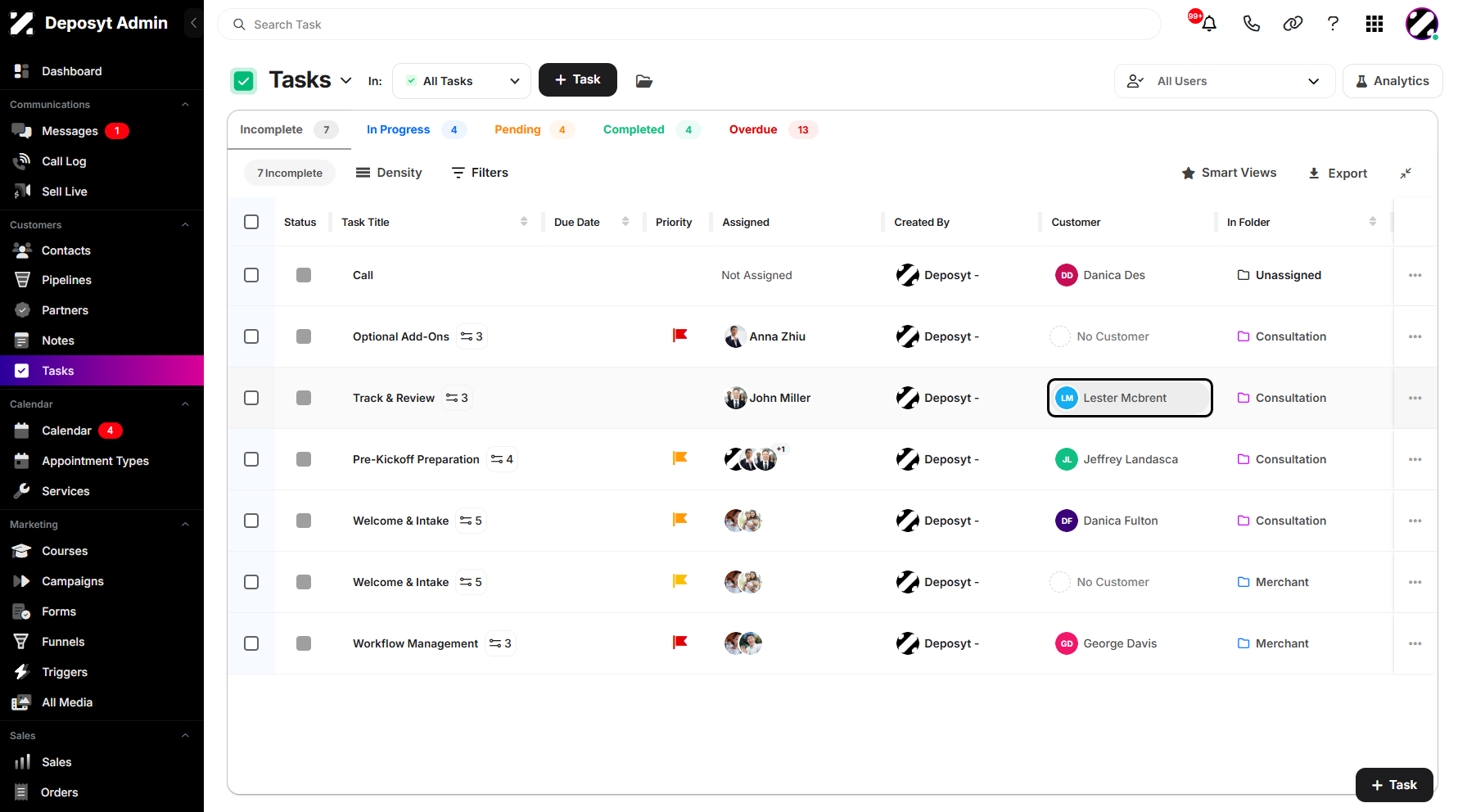Collapse the Marketing section
Screen dimensions: 1458x812
[x=185, y=525]
